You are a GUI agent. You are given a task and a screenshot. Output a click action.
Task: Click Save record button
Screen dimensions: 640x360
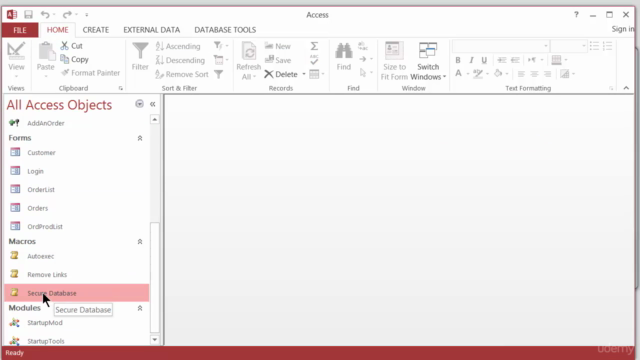[278, 60]
